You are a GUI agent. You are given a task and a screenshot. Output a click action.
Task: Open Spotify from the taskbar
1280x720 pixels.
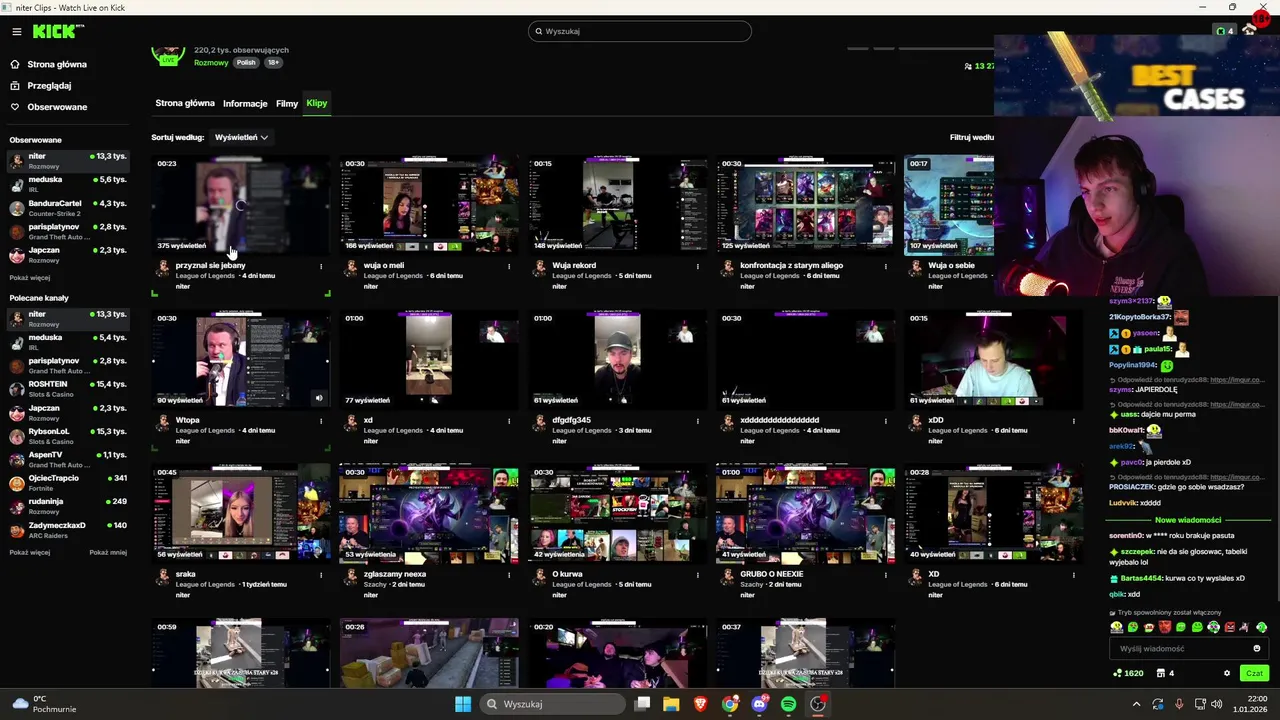[789, 704]
